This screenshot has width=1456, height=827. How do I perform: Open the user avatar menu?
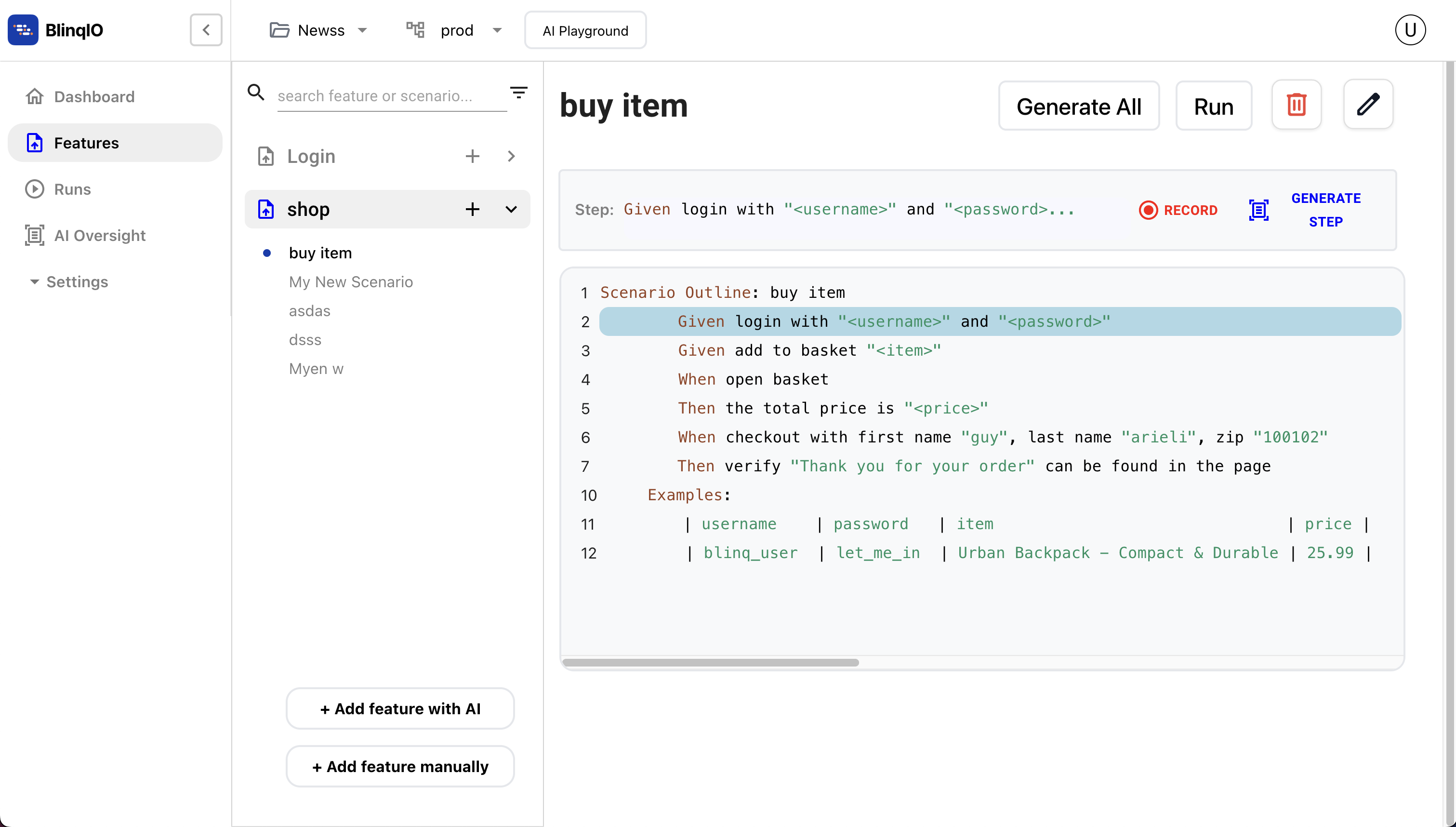(1410, 30)
